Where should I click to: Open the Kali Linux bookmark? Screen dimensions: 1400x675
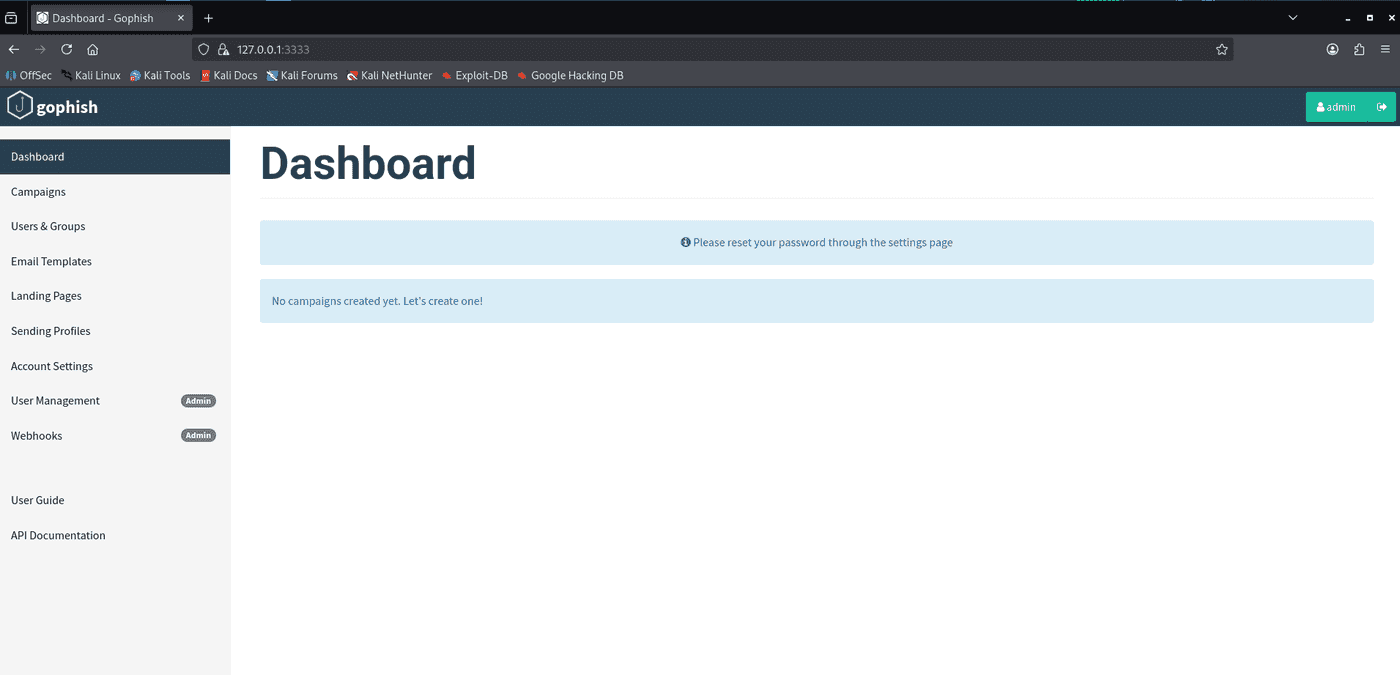tap(90, 75)
